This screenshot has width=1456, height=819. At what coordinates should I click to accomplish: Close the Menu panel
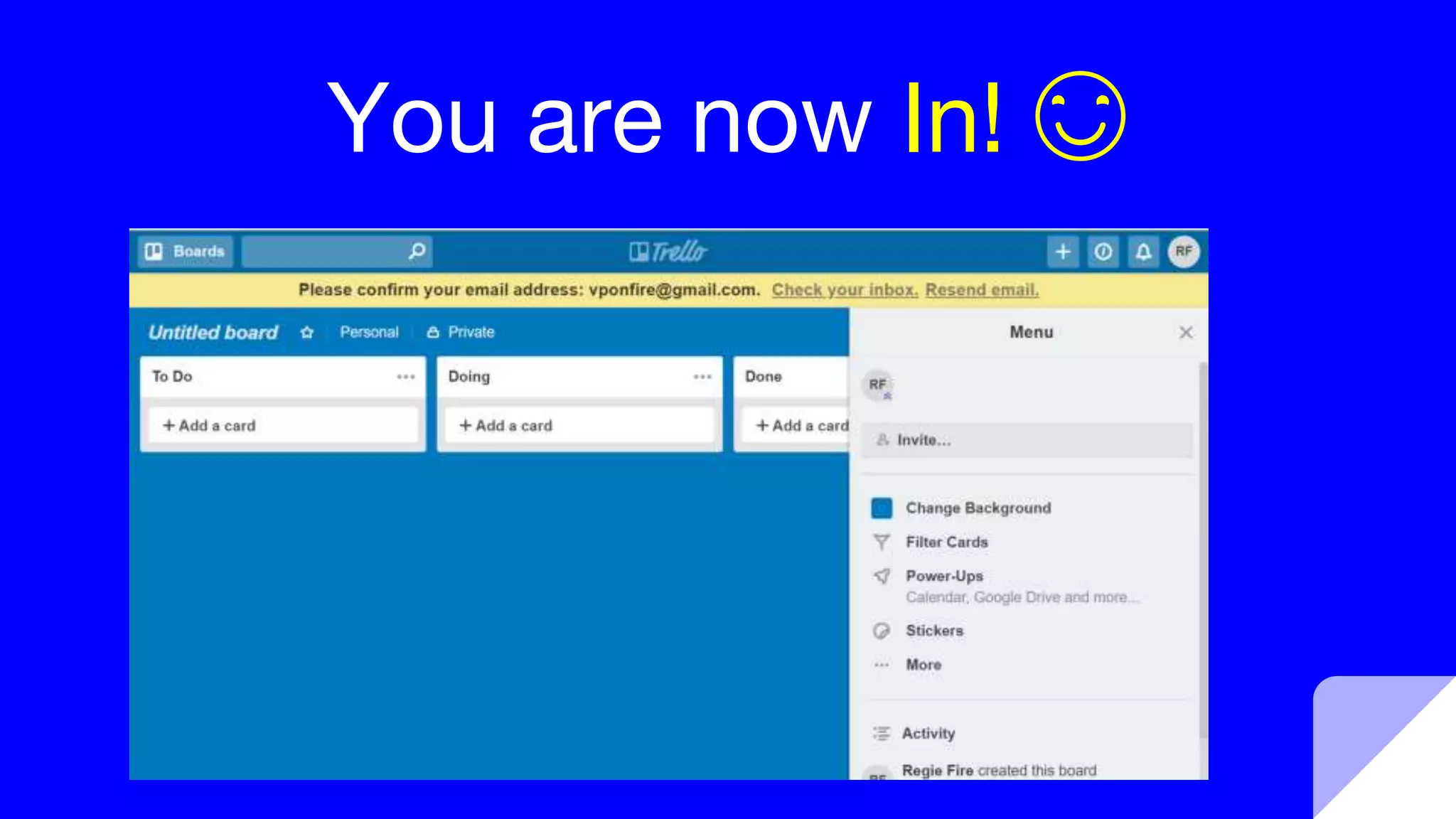click(x=1186, y=333)
